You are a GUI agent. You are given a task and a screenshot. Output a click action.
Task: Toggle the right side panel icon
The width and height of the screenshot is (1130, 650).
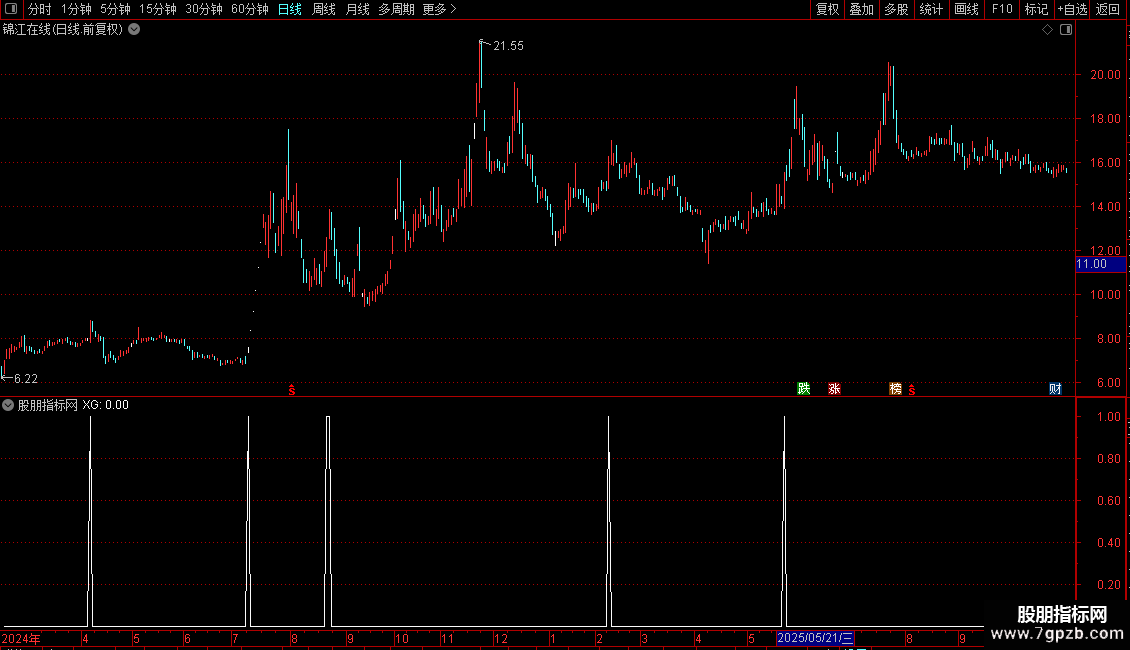[x=1066, y=30]
